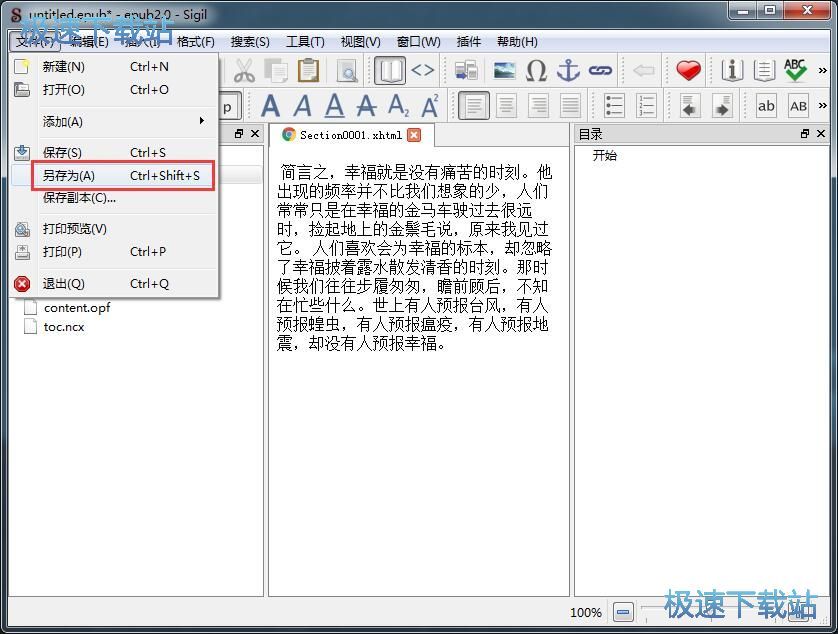Choose 另存为(A) from file menu

tap(114, 175)
